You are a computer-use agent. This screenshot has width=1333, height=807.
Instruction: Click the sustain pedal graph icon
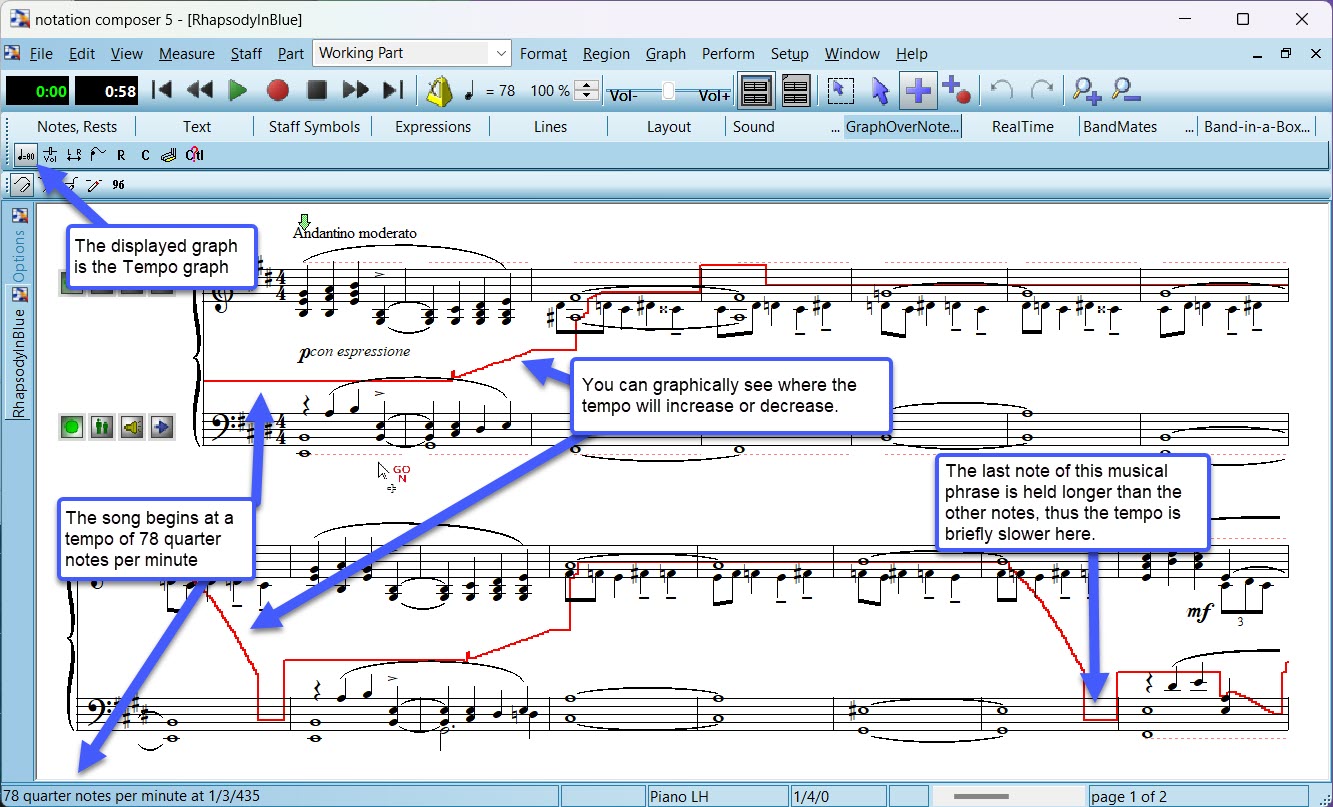169,155
